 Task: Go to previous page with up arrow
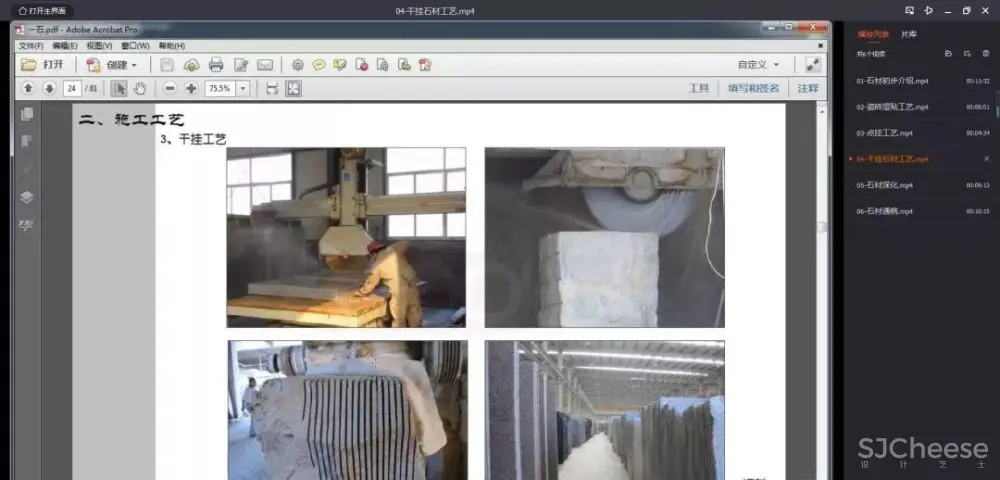(28, 88)
